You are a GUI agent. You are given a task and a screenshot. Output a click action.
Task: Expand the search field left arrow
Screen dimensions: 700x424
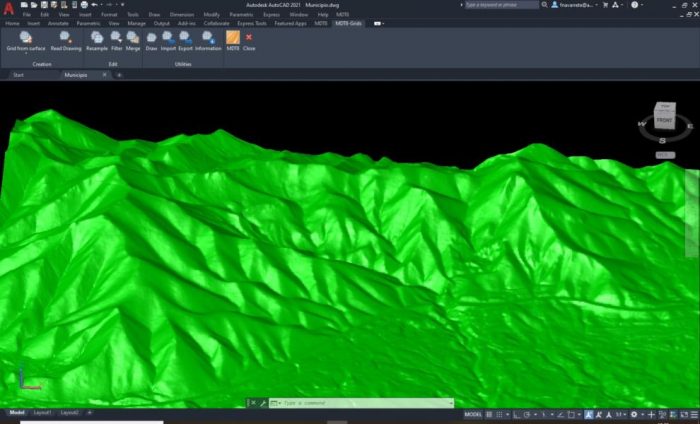(x=461, y=5)
